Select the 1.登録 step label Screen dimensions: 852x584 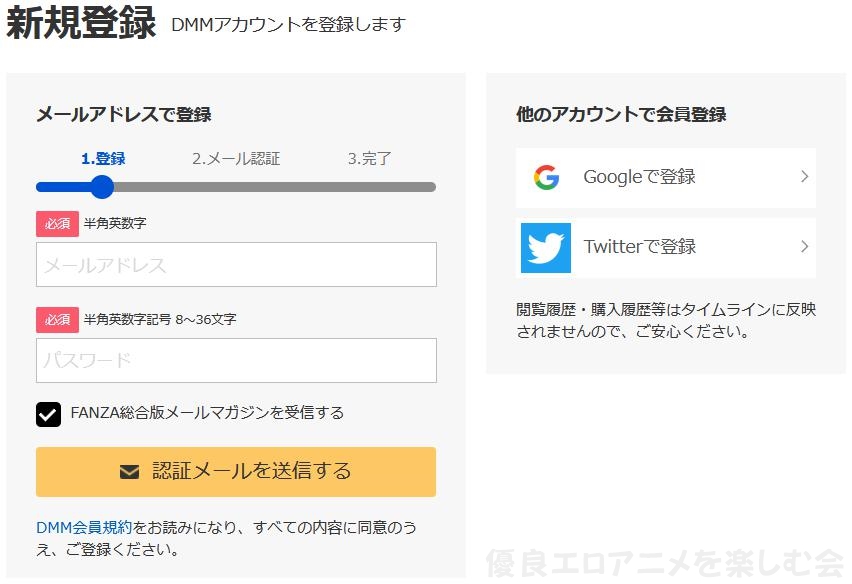pyautogui.click(x=103, y=158)
